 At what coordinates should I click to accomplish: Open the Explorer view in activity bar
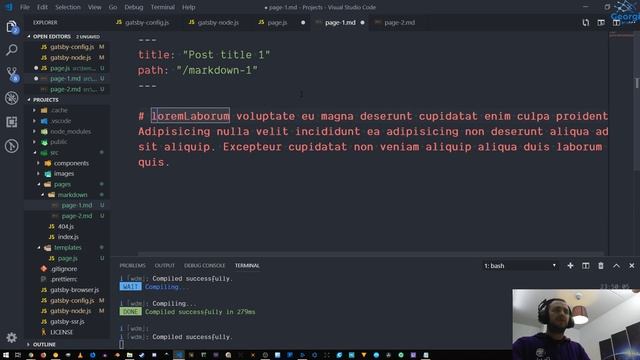click(12, 27)
